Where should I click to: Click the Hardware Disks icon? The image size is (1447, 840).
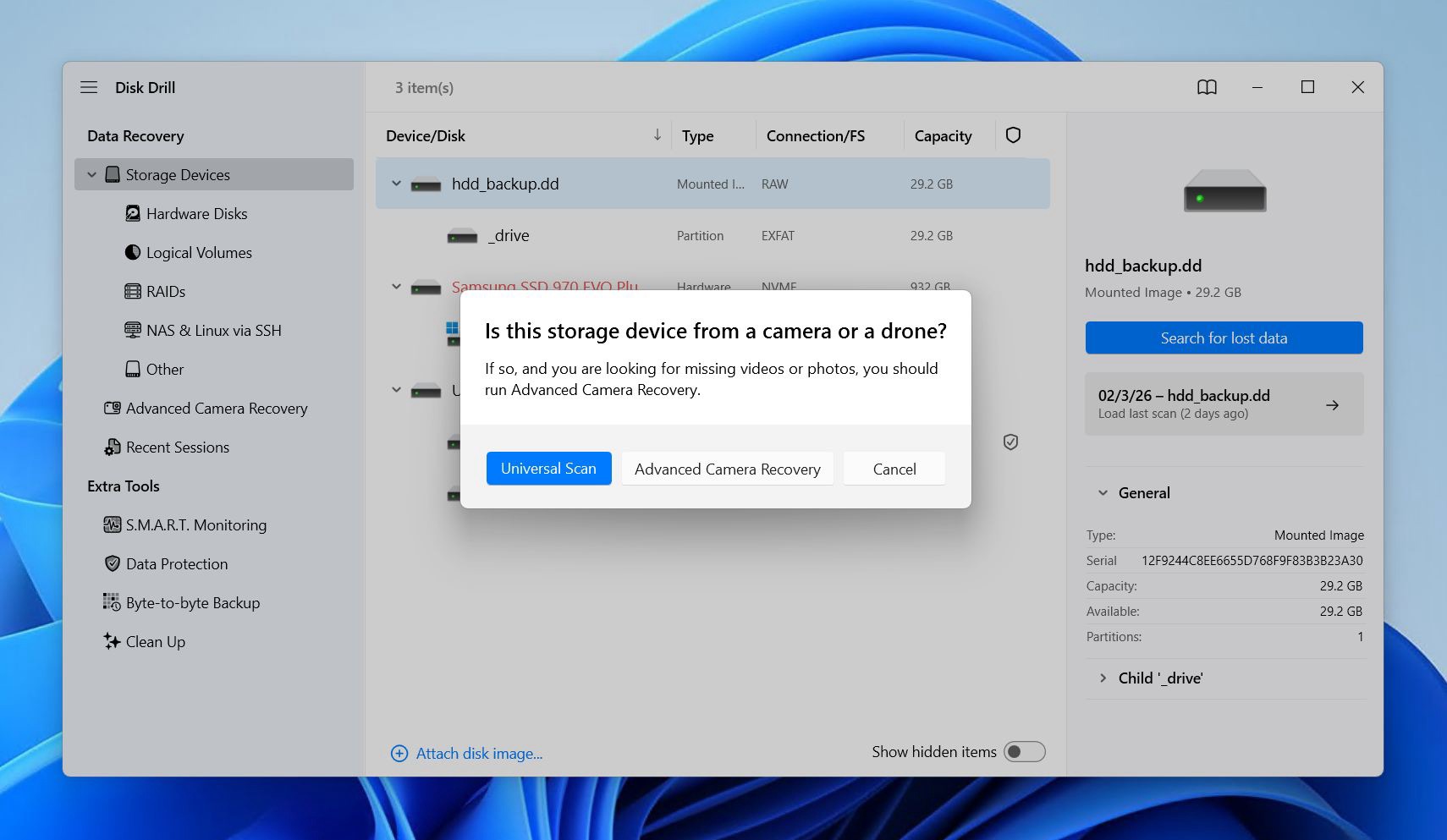click(x=133, y=214)
